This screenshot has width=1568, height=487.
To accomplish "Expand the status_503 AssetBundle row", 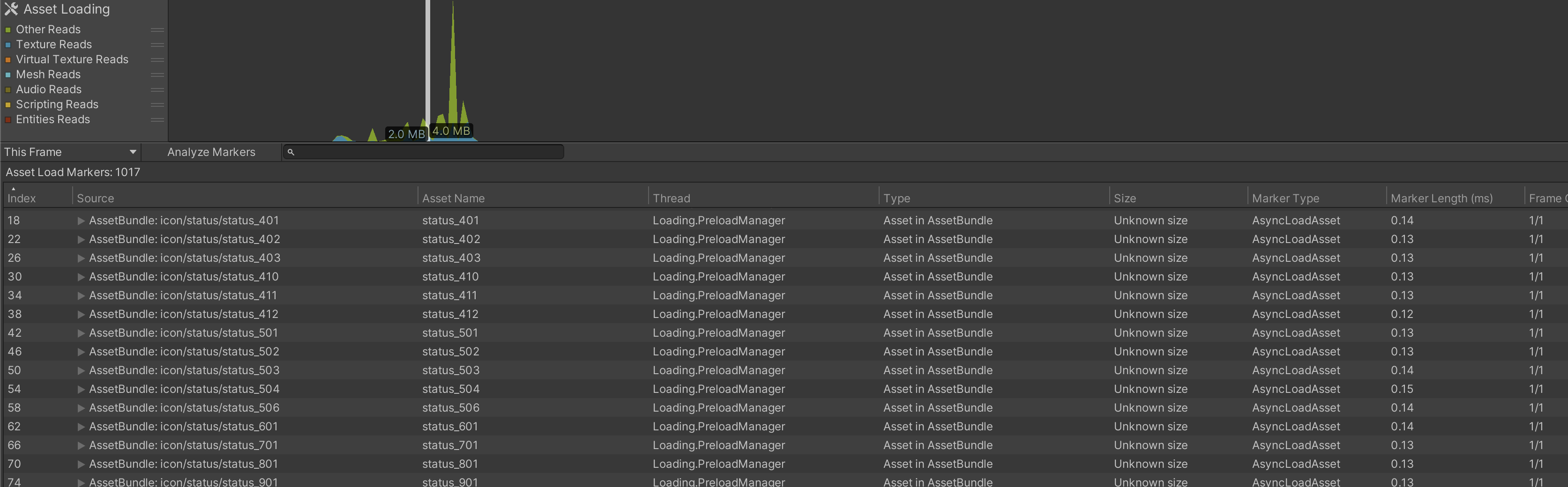I will pos(81,371).
